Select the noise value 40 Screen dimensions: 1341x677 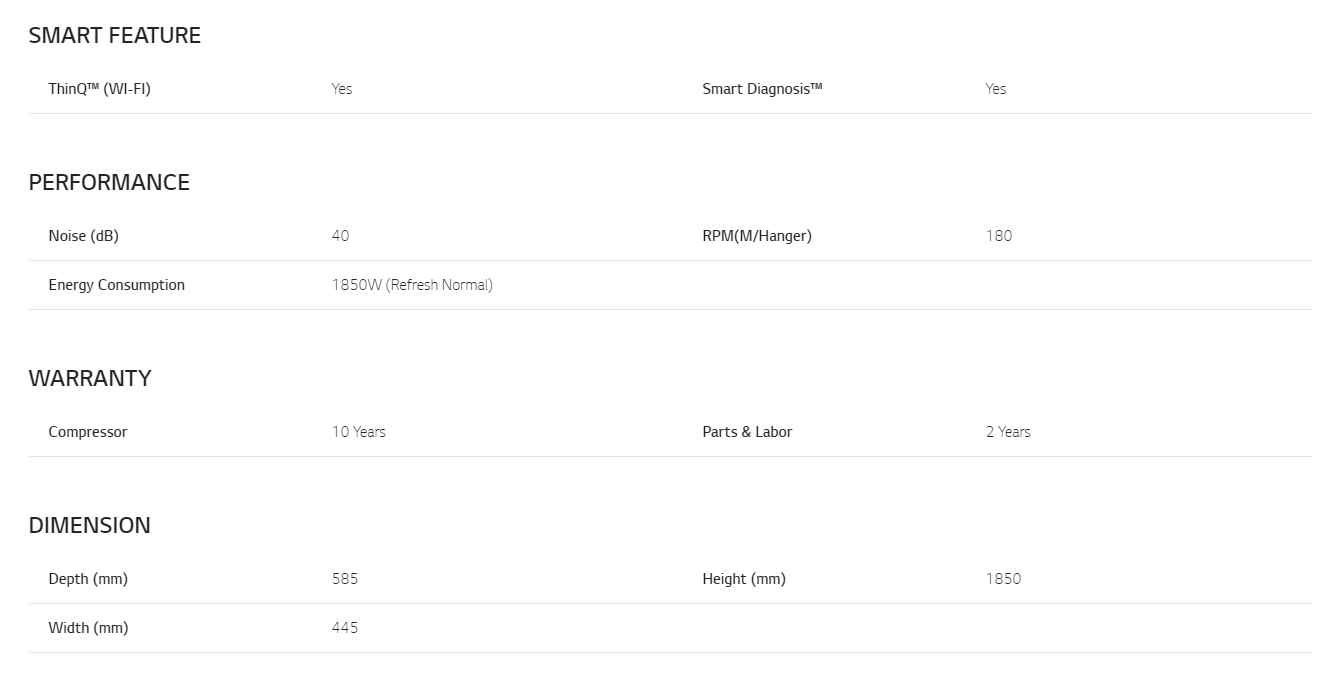[341, 236]
